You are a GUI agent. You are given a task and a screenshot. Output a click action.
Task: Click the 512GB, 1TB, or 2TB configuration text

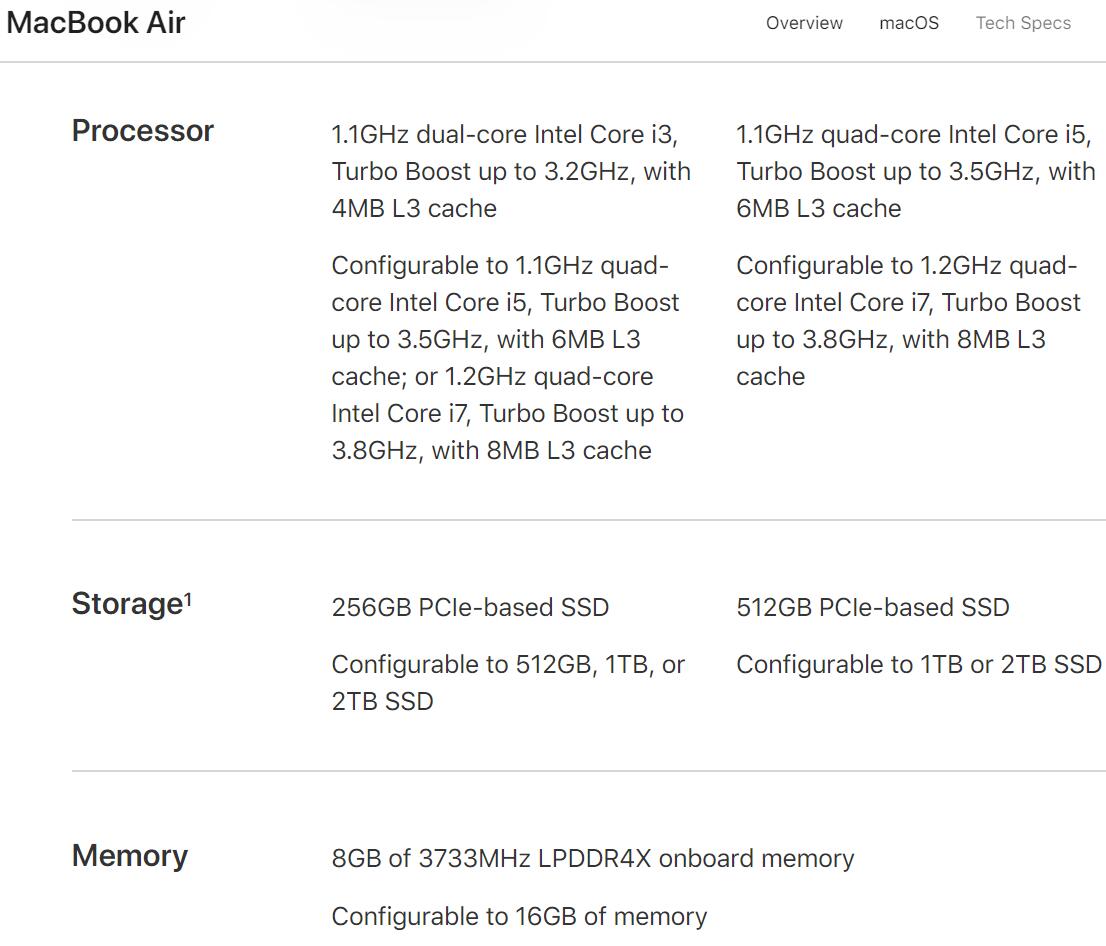(x=508, y=682)
